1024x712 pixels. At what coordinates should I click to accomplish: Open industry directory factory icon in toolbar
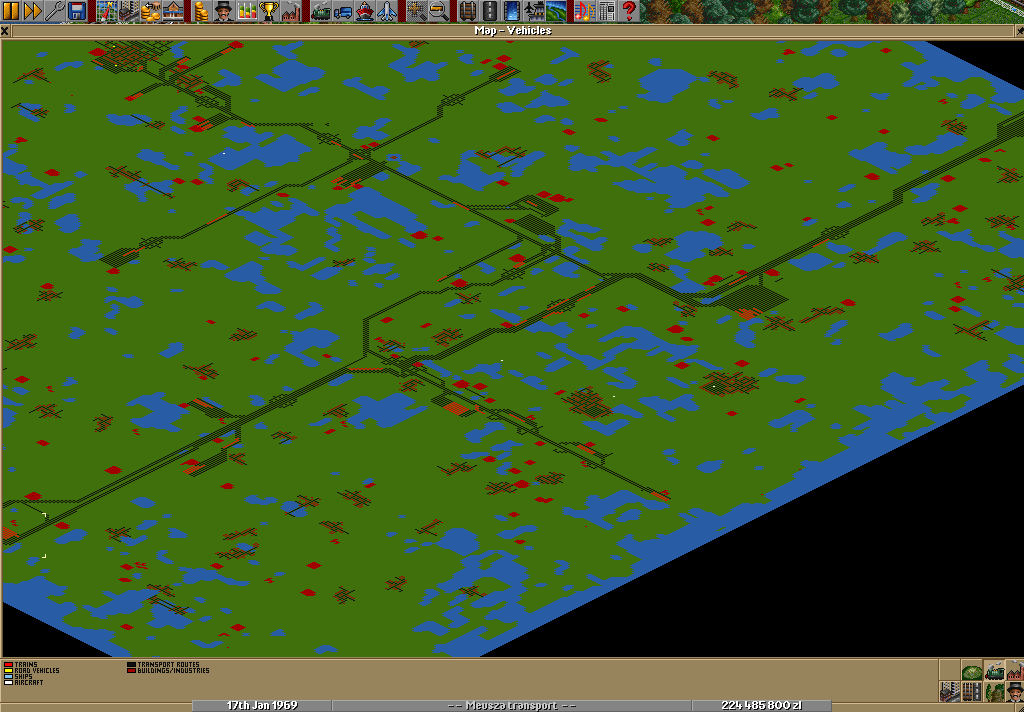coord(290,11)
